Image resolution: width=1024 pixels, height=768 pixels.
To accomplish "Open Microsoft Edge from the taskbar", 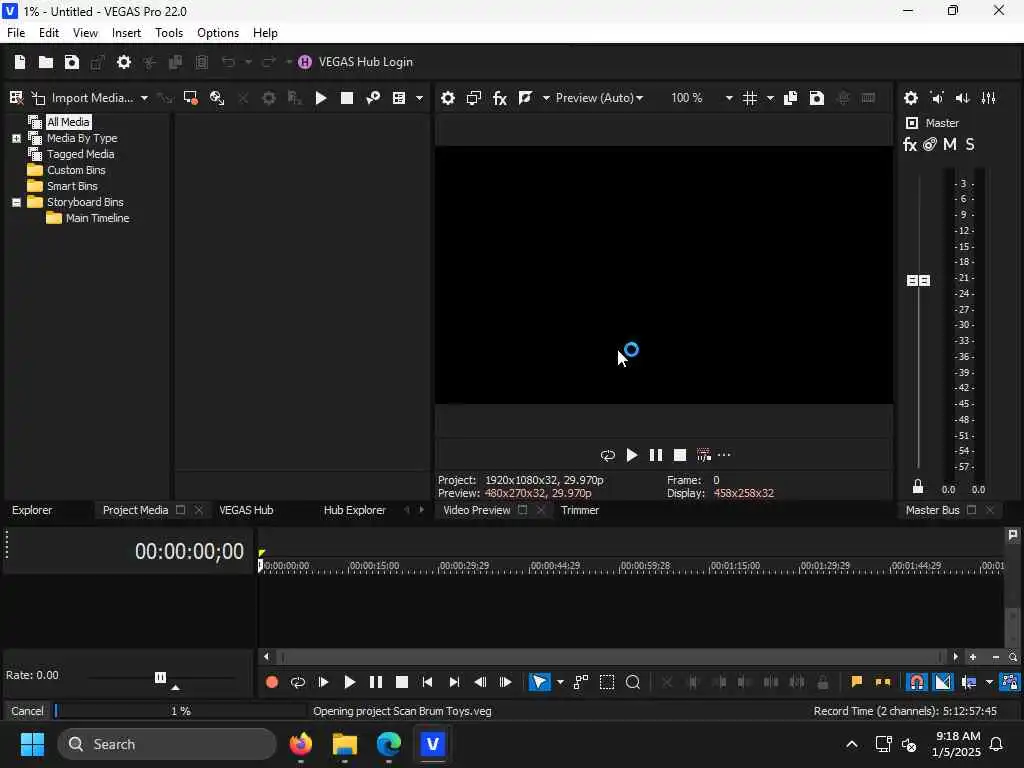I will tap(389, 744).
